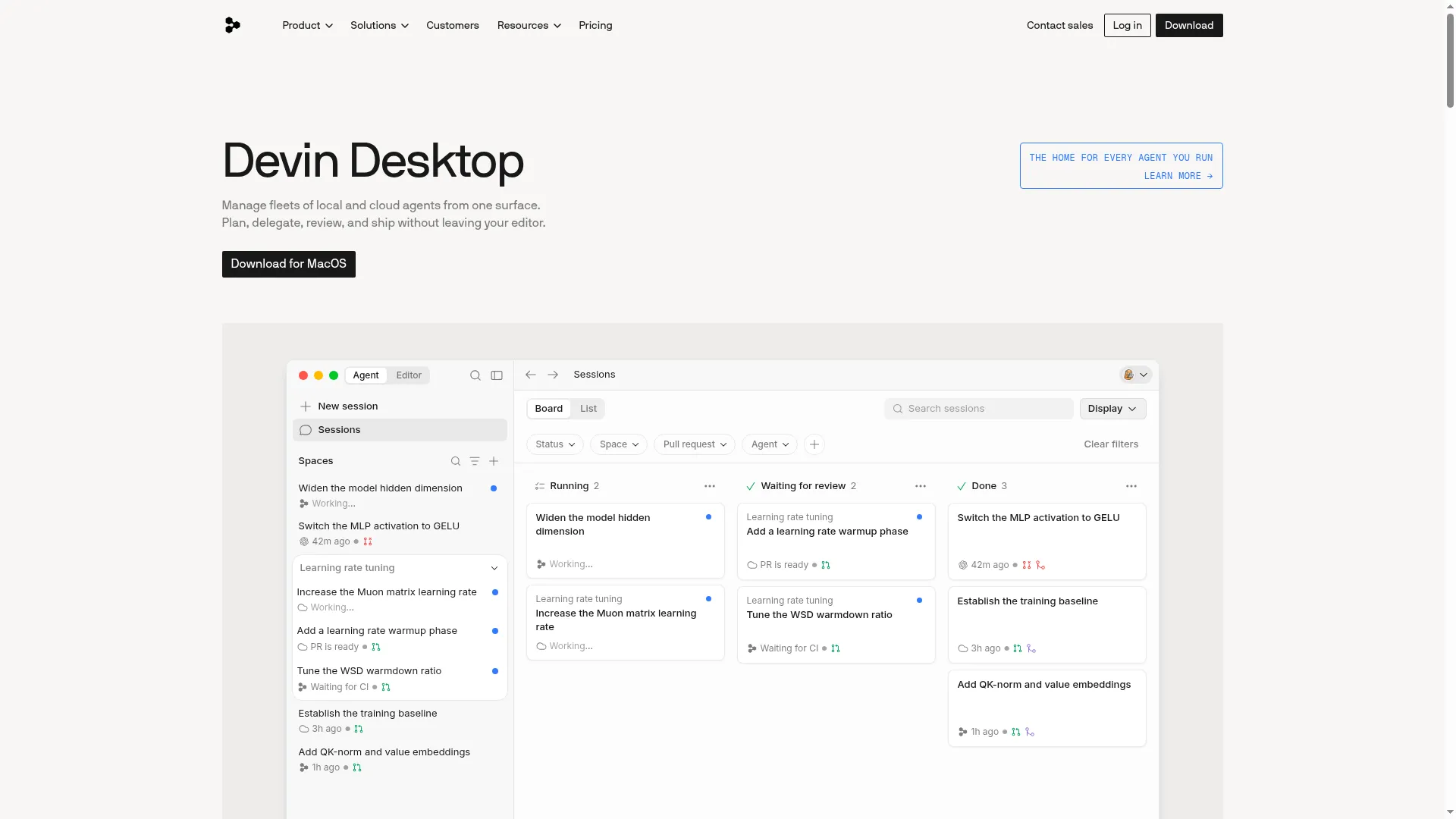Viewport: 1456px width, 819px height.
Task: Switch to Editor mode toggle
Action: click(x=409, y=375)
